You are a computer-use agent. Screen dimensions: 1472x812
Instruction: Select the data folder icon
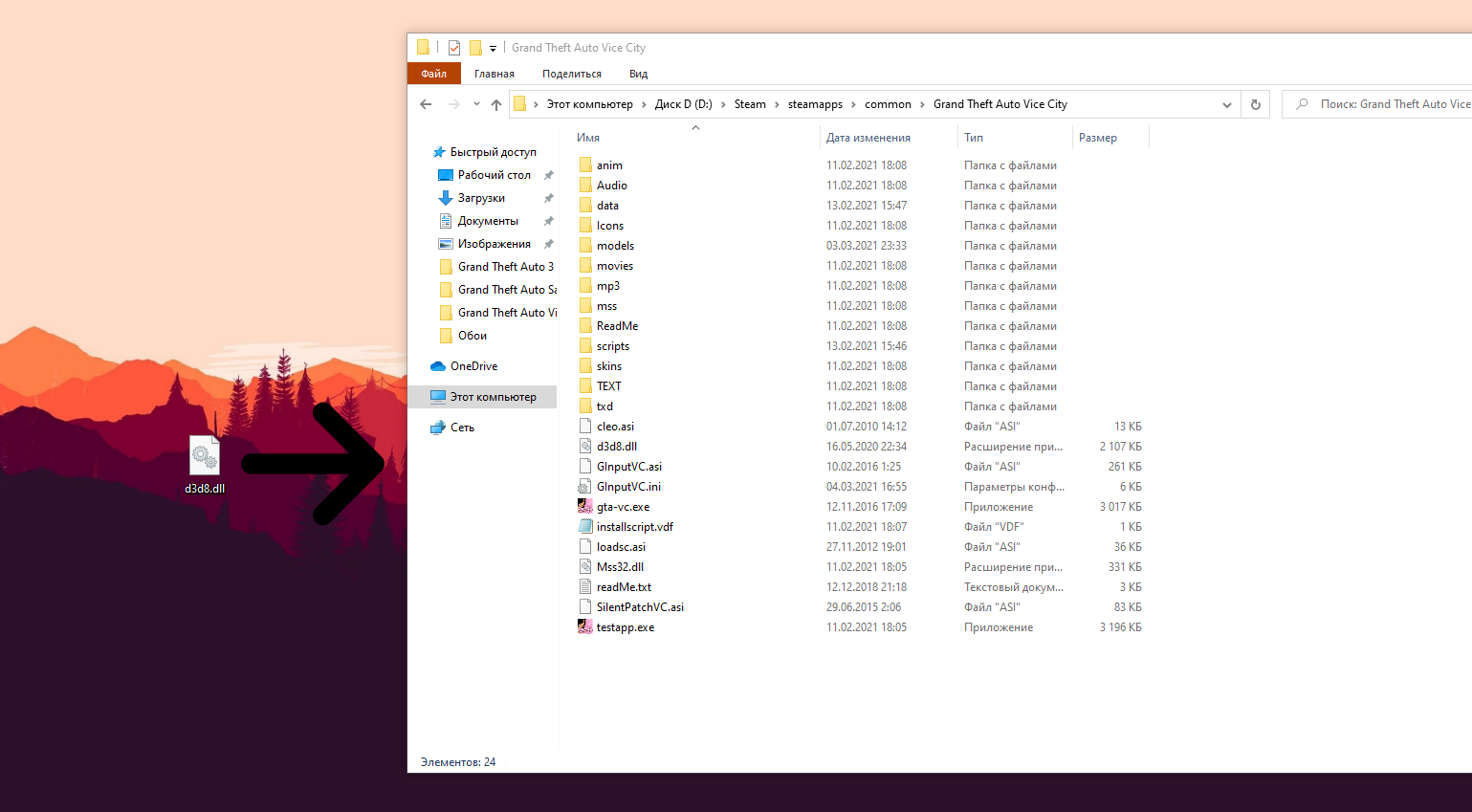585,206
